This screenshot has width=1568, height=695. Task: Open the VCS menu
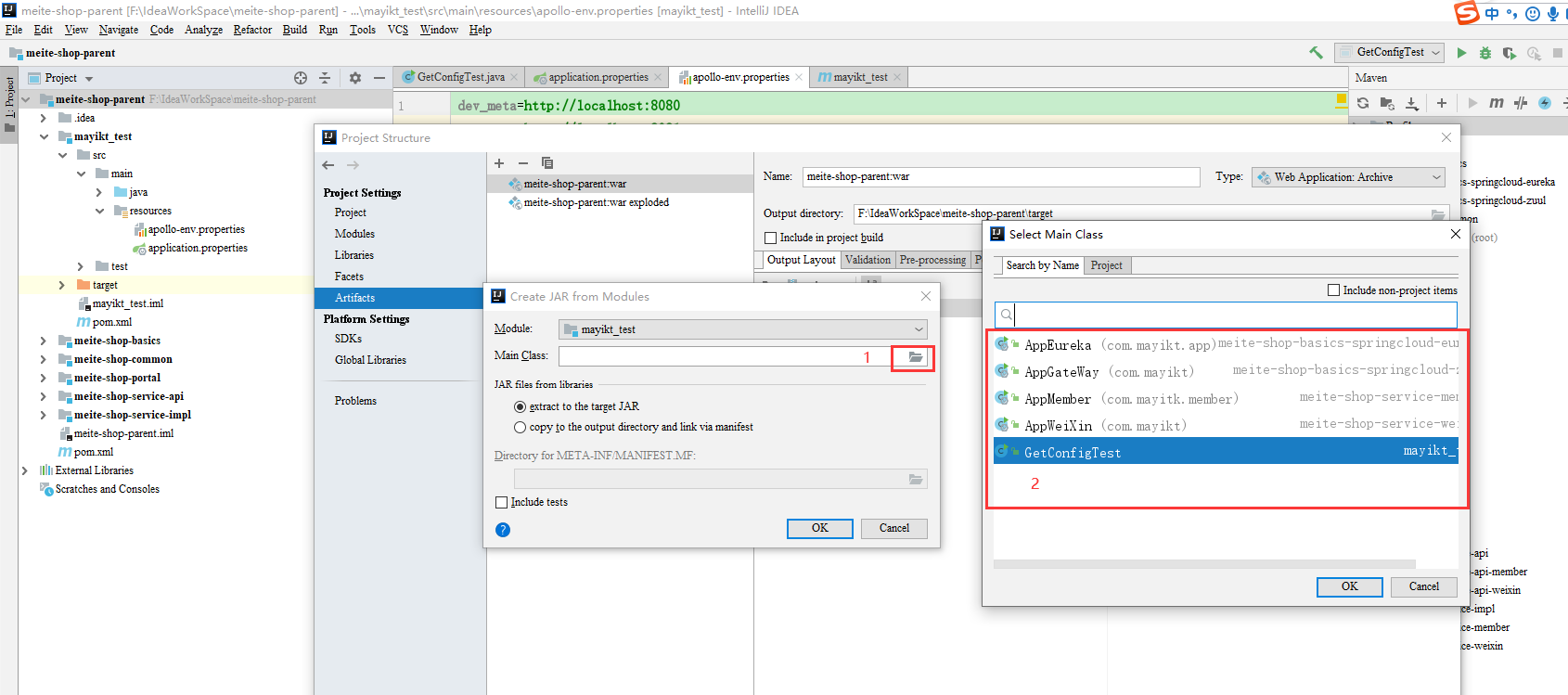(x=398, y=30)
